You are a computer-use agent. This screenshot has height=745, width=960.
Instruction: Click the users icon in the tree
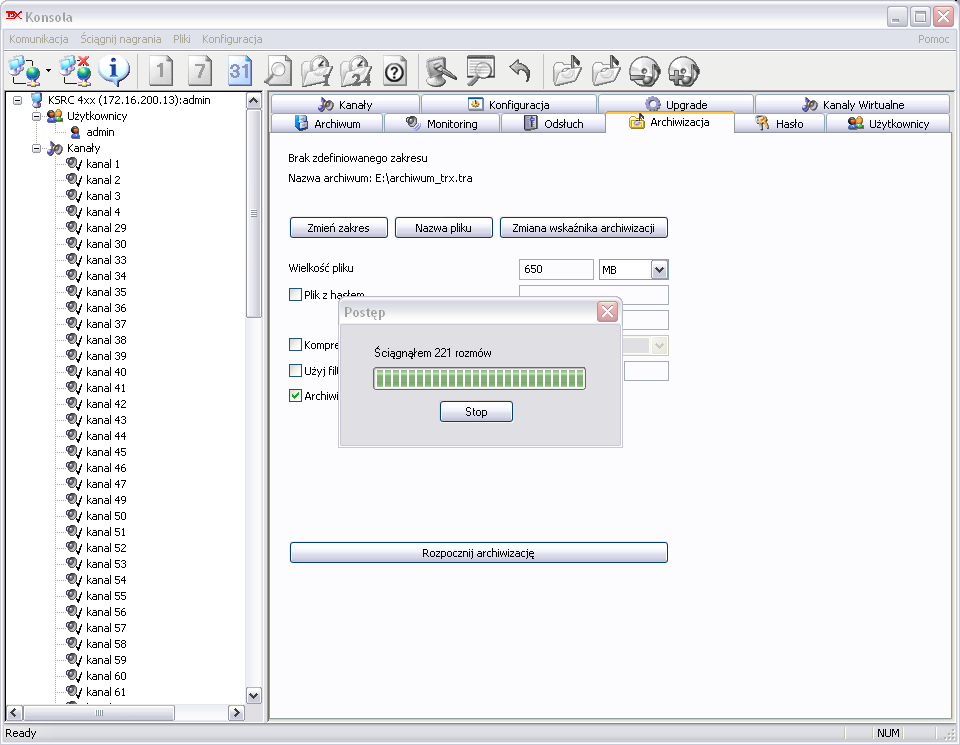(x=55, y=116)
